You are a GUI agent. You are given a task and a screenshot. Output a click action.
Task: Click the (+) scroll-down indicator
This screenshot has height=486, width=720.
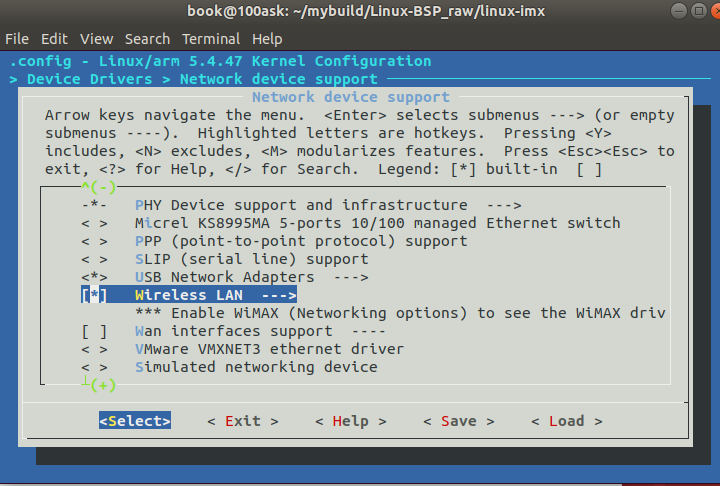click(x=103, y=385)
